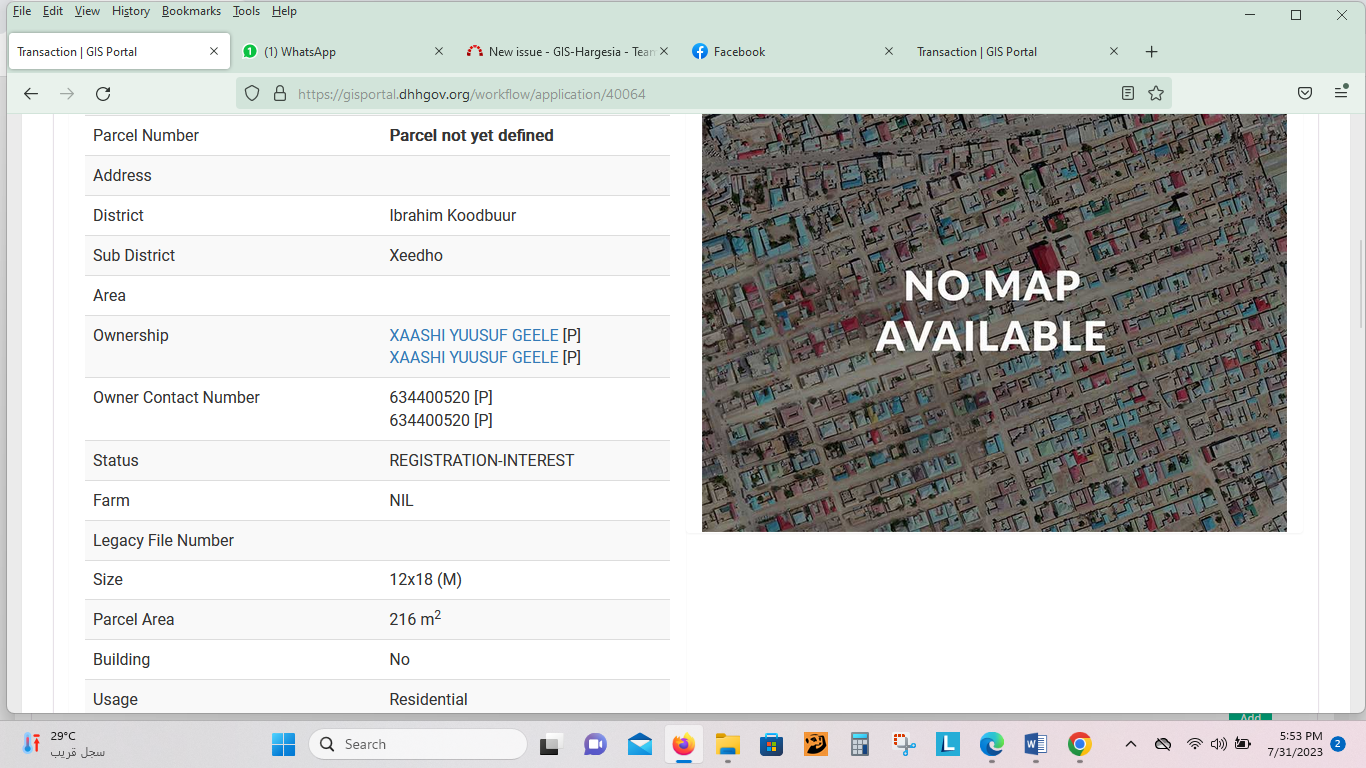Bookmark this page with the star icon
This screenshot has height=768, width=1366.
tap(1156, 93)
